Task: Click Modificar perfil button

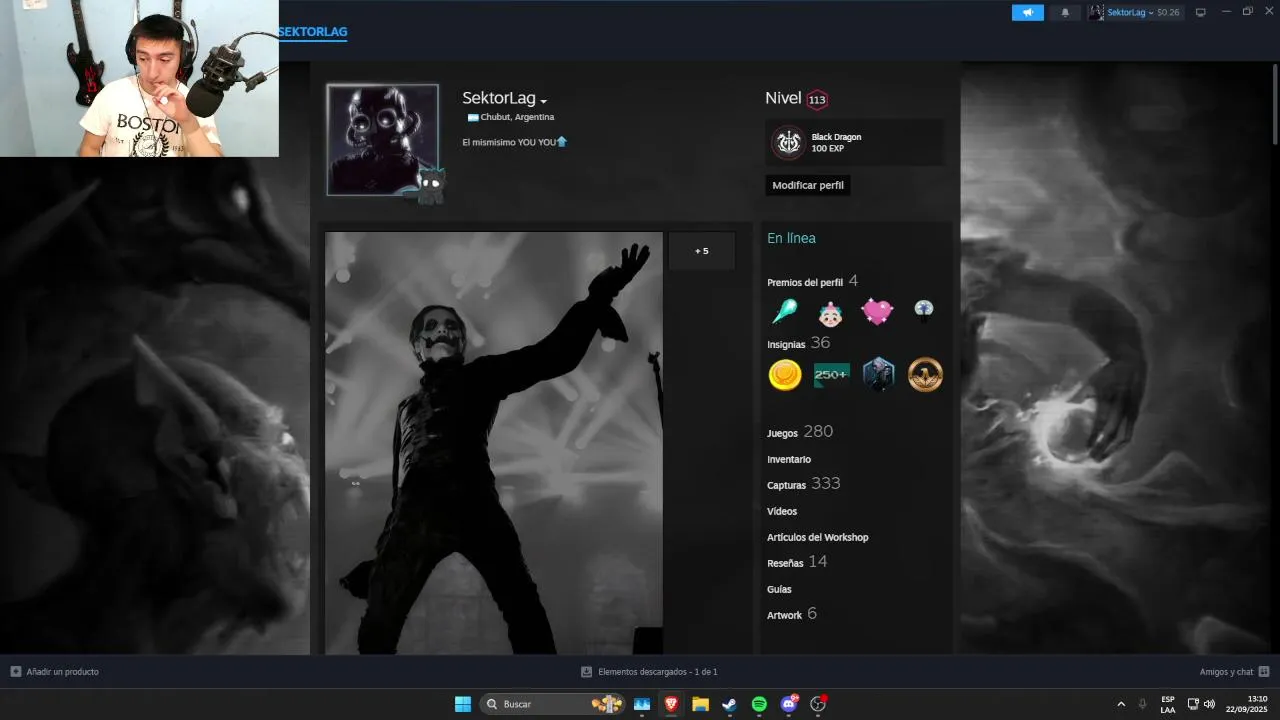Action: [808, 185]
